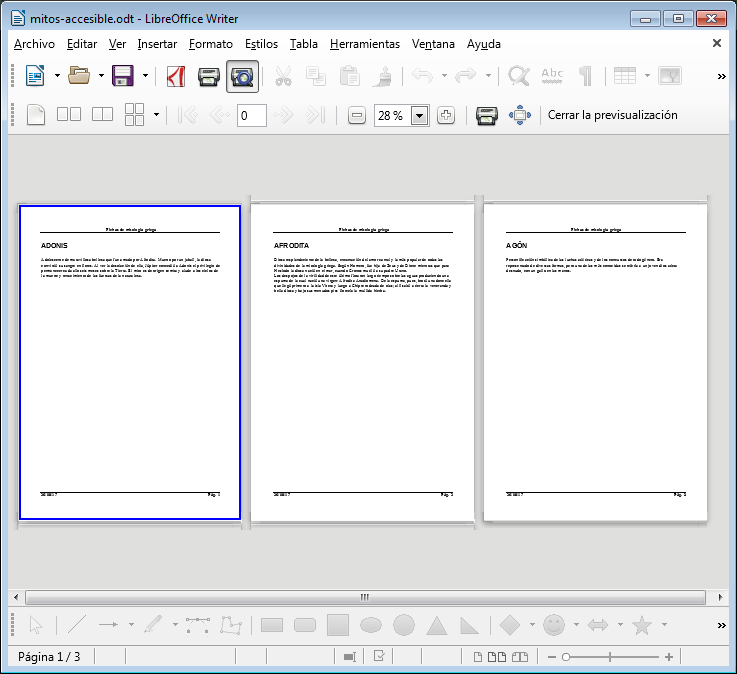Image resolution: width=737 pixels, height=674 pixels.
Task: Go to last page icon
Action: (315, 115)
